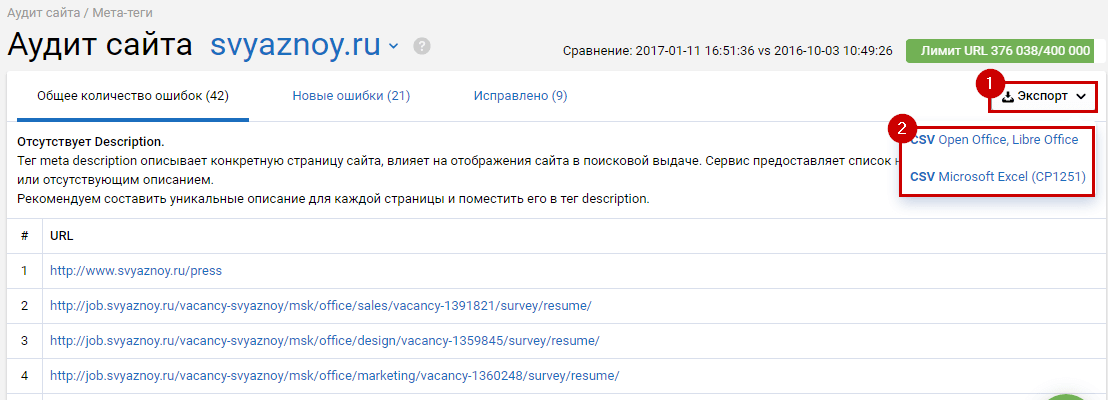Open the sales vacancy-1391821 resume URL
The width and height of the screenshot is (1108, 400).
320,305
